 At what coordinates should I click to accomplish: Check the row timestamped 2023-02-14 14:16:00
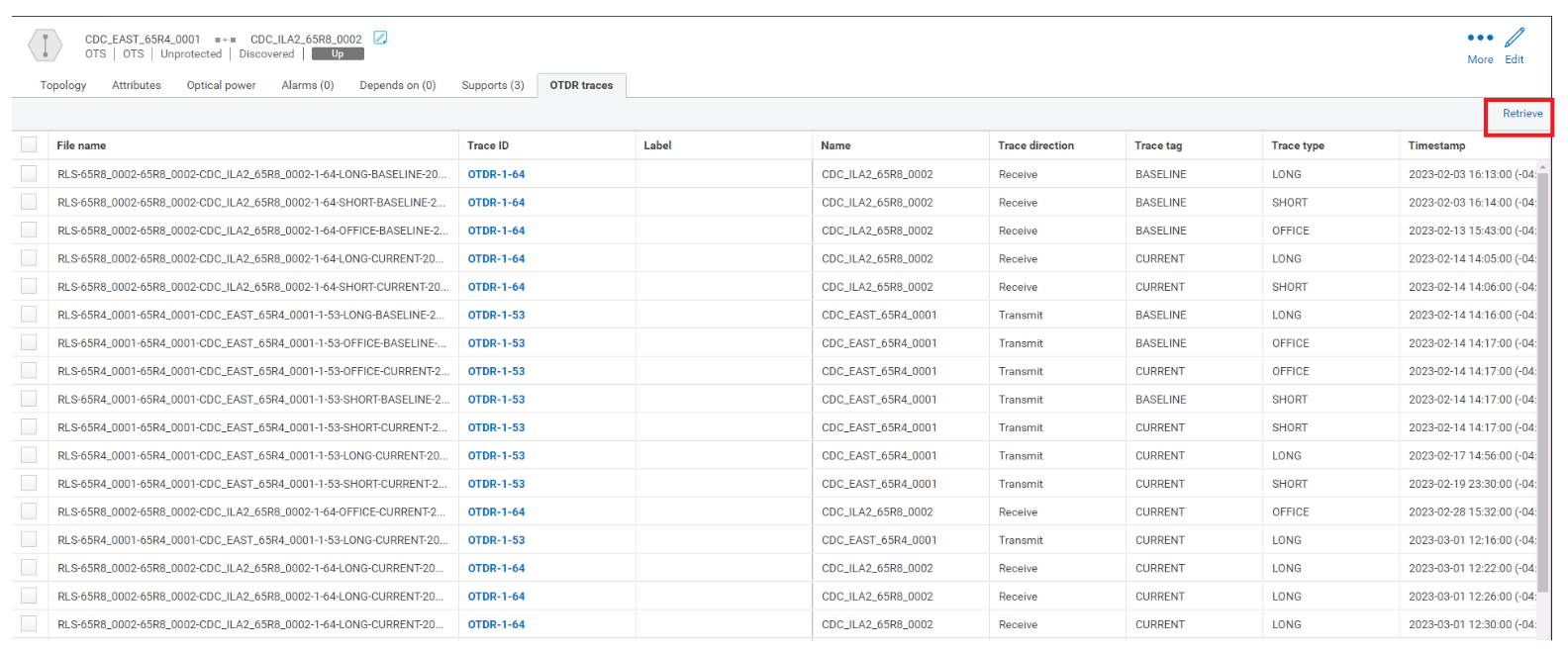[x=29, y=315]
